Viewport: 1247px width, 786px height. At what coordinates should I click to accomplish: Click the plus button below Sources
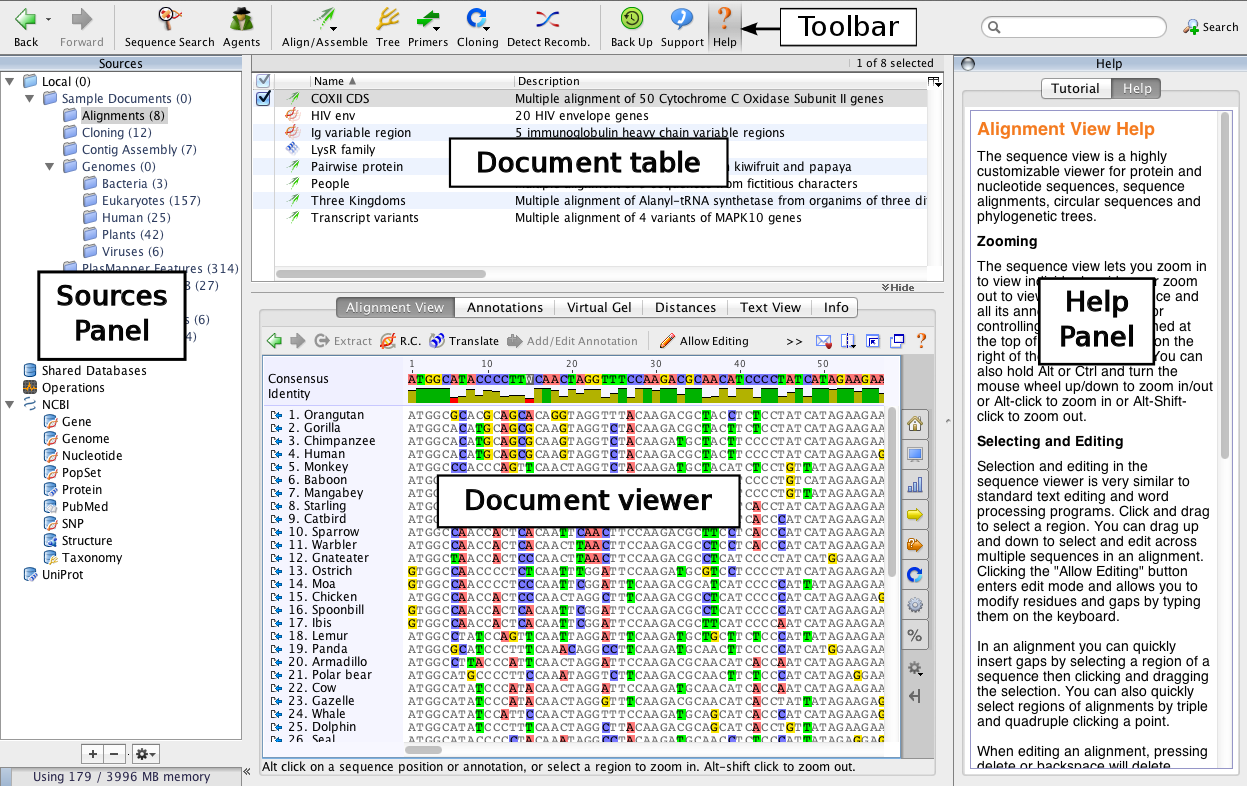point(92,754)
